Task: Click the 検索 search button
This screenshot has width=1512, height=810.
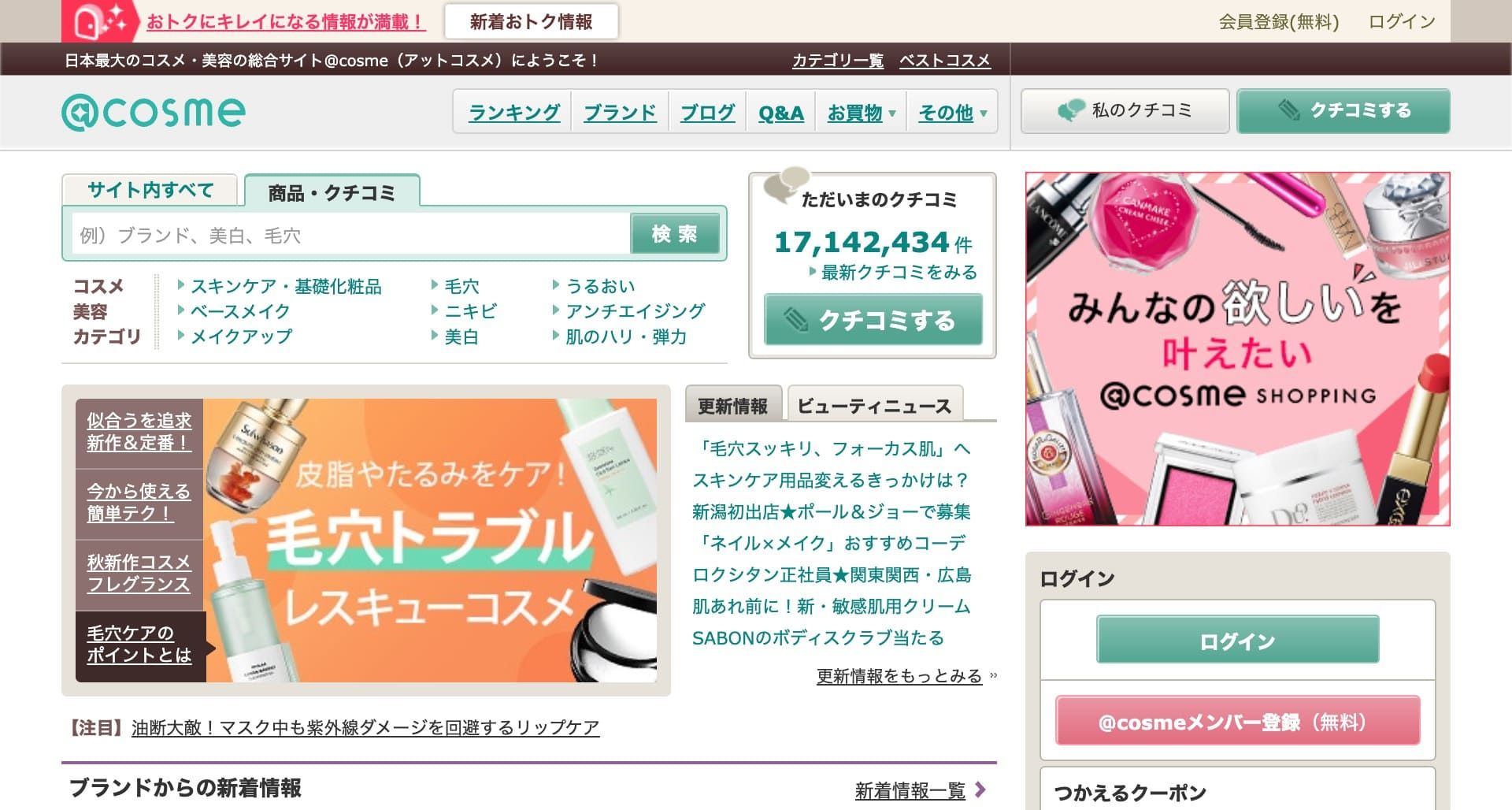Action: [676, 233]
